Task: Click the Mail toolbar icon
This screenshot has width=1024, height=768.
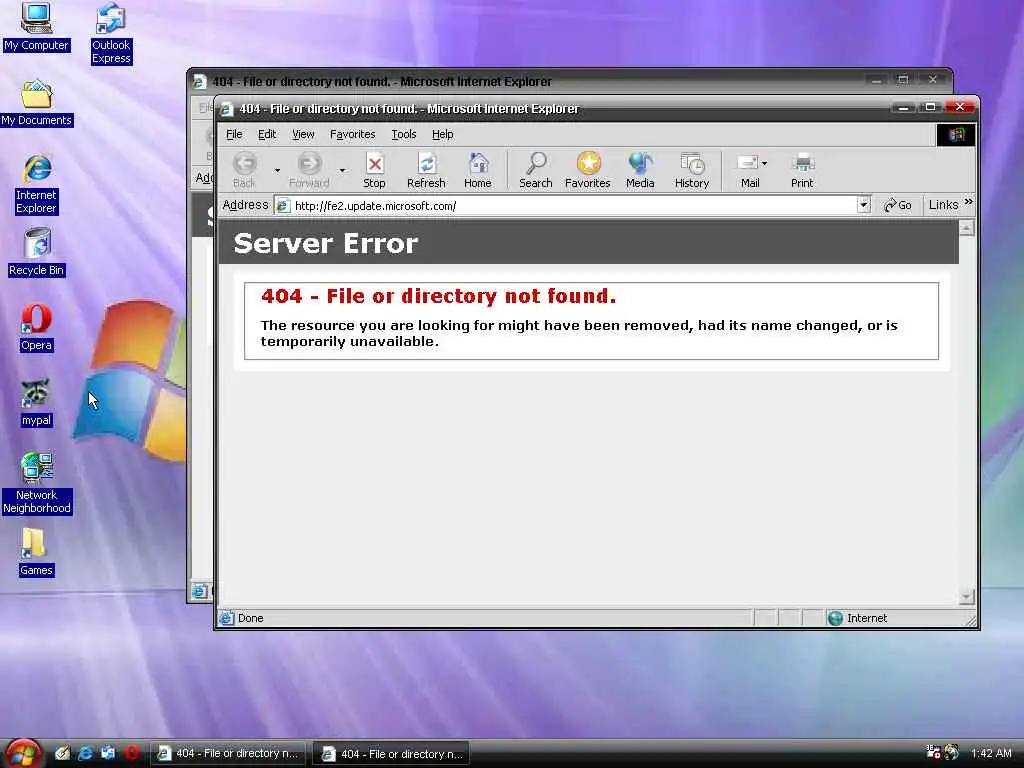Action: tap(748, 170)
